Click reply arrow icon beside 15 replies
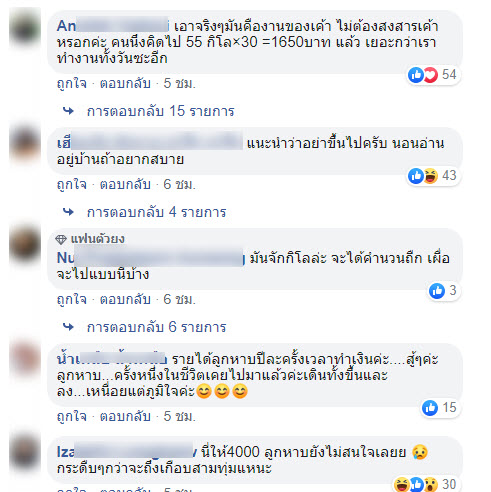491x492 pixels. click(68, 111)
